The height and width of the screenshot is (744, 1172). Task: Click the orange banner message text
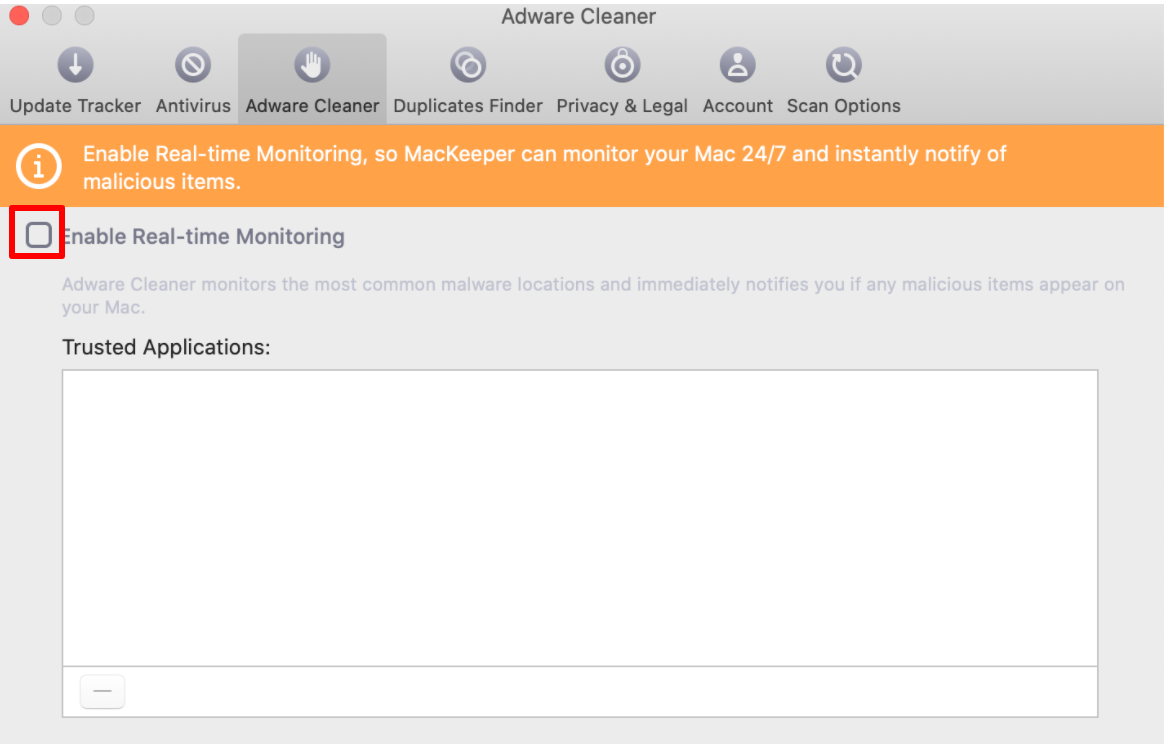(545, 167)
